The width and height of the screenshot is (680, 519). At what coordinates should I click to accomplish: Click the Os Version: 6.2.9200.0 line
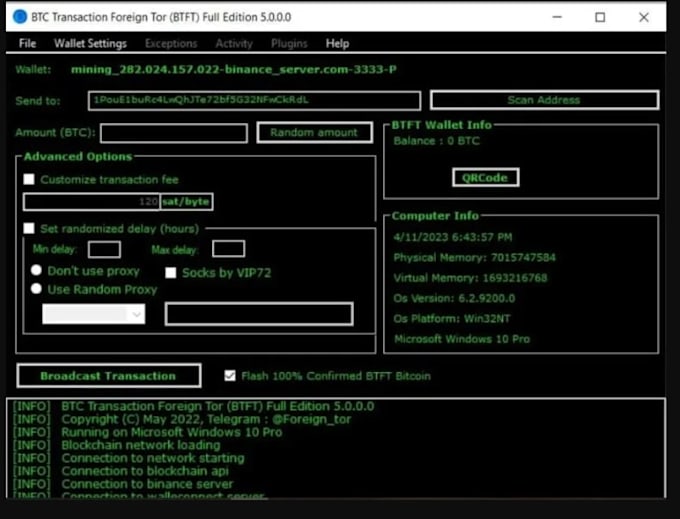click(454, 298)
